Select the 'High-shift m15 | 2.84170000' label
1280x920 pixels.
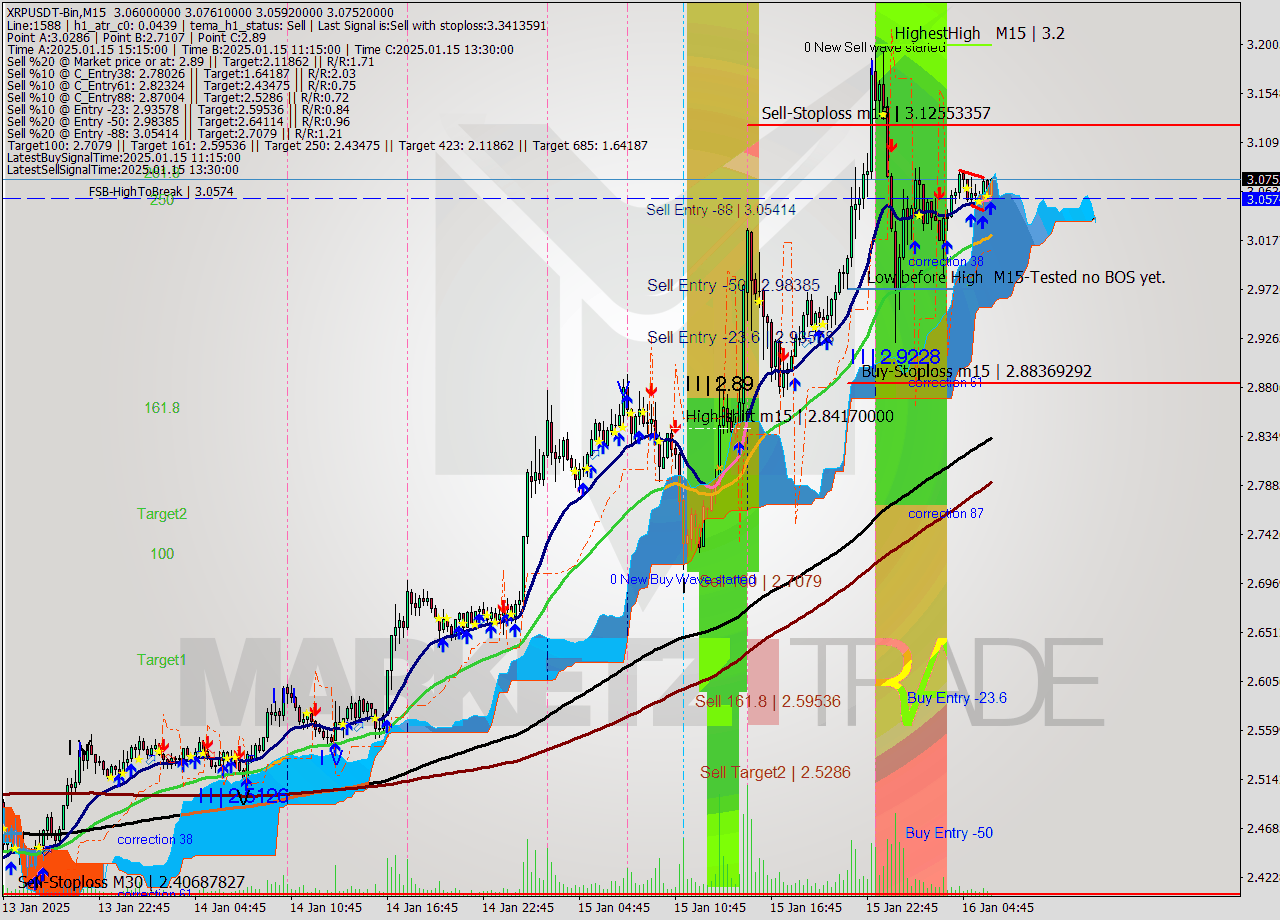[789, 415]
